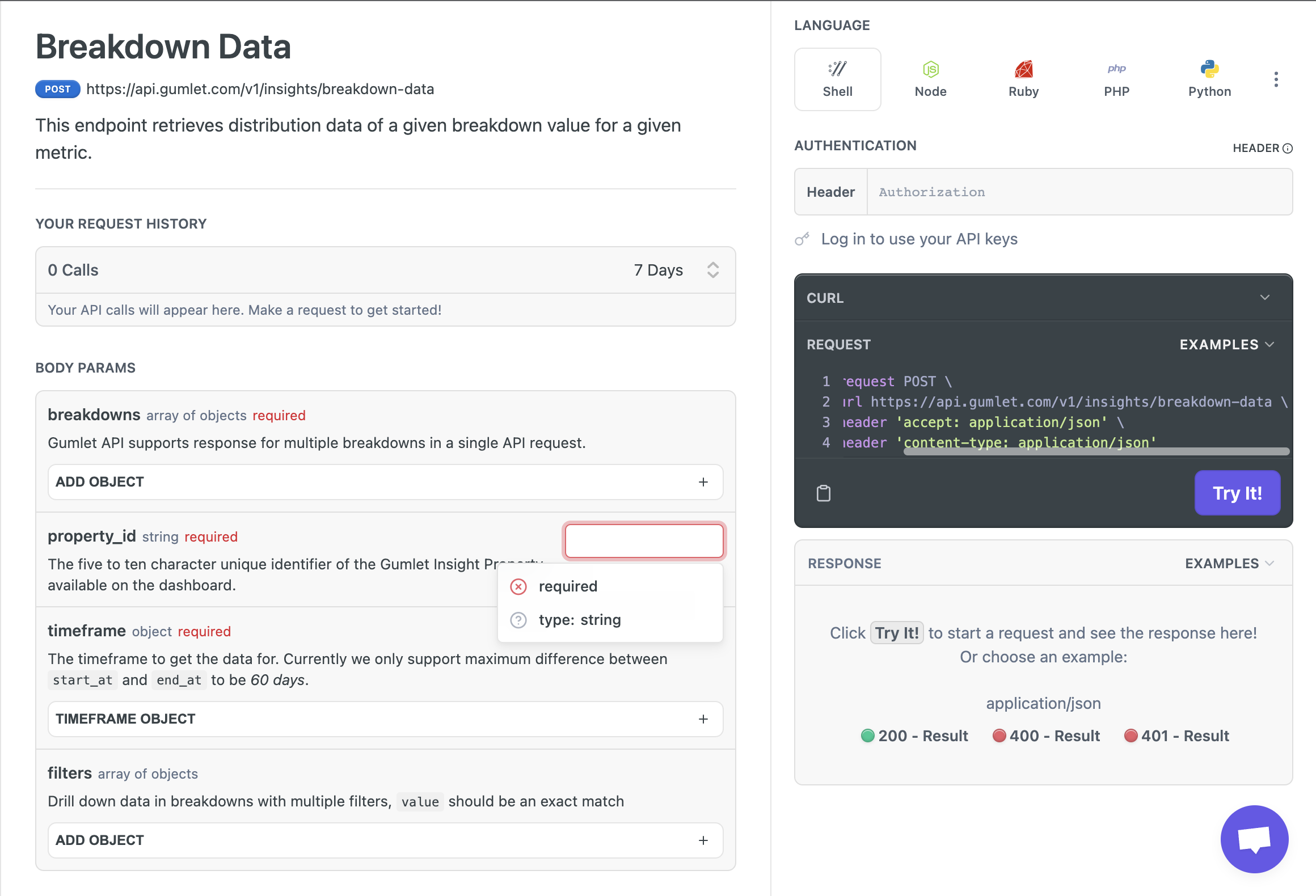
Task: Click the plus icon in the breakdowns row
Action: [703, 481]
